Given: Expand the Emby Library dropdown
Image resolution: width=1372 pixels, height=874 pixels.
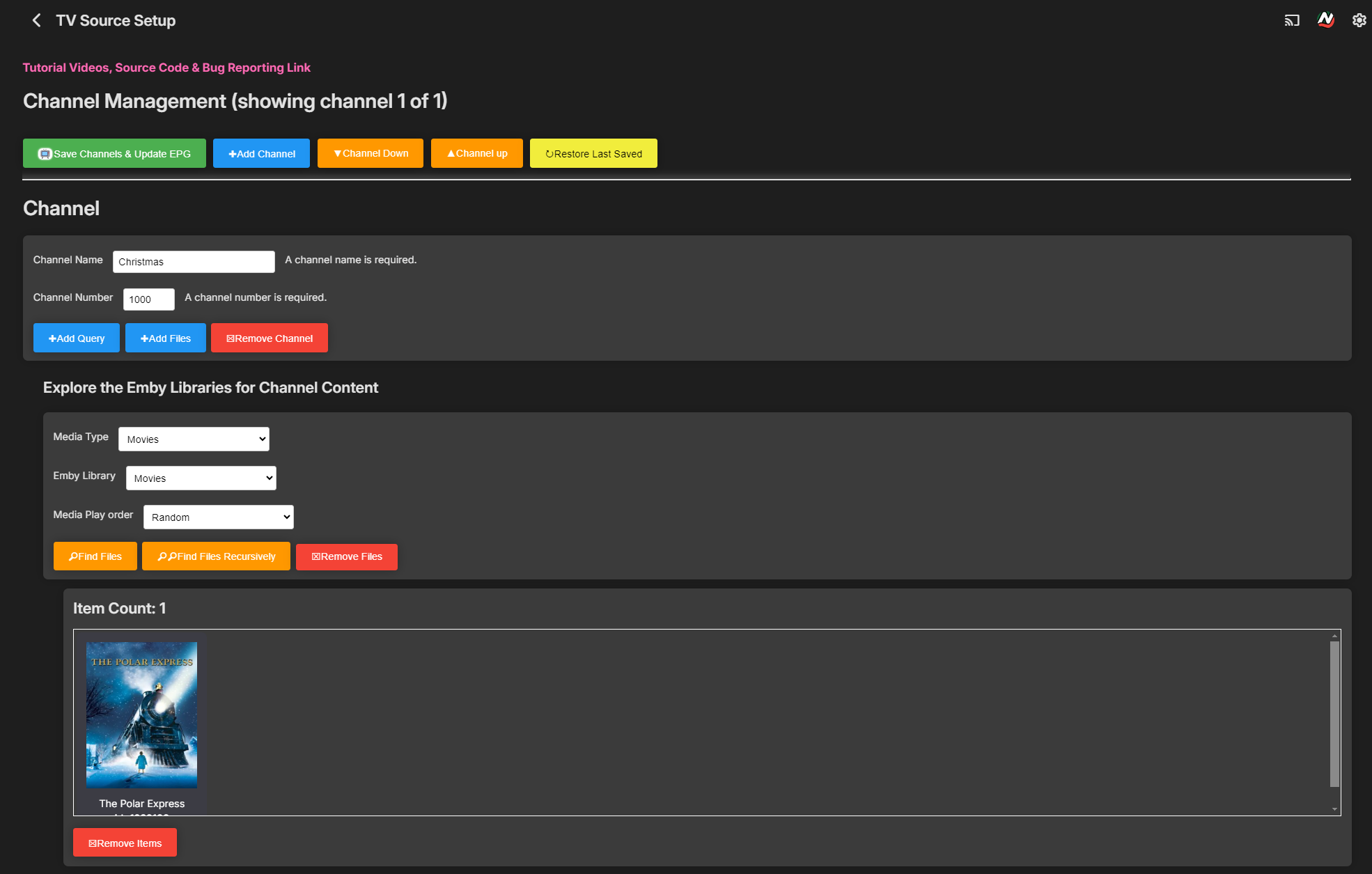Looking at the screenshot, I should [x=201, y=478].
